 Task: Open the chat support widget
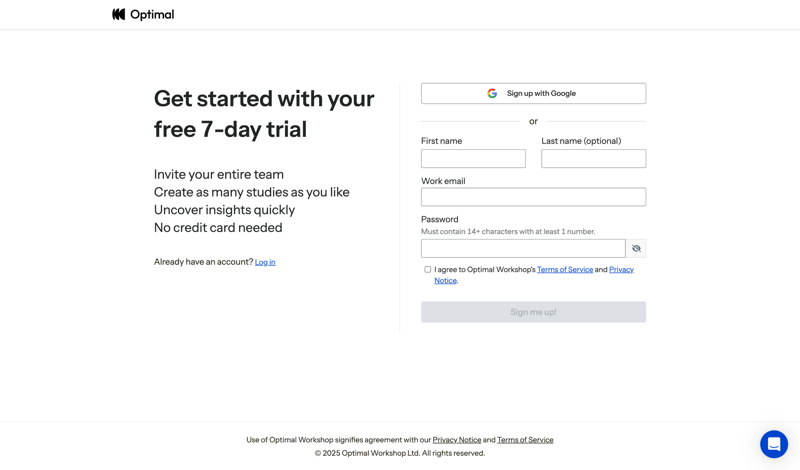(773, 444)
